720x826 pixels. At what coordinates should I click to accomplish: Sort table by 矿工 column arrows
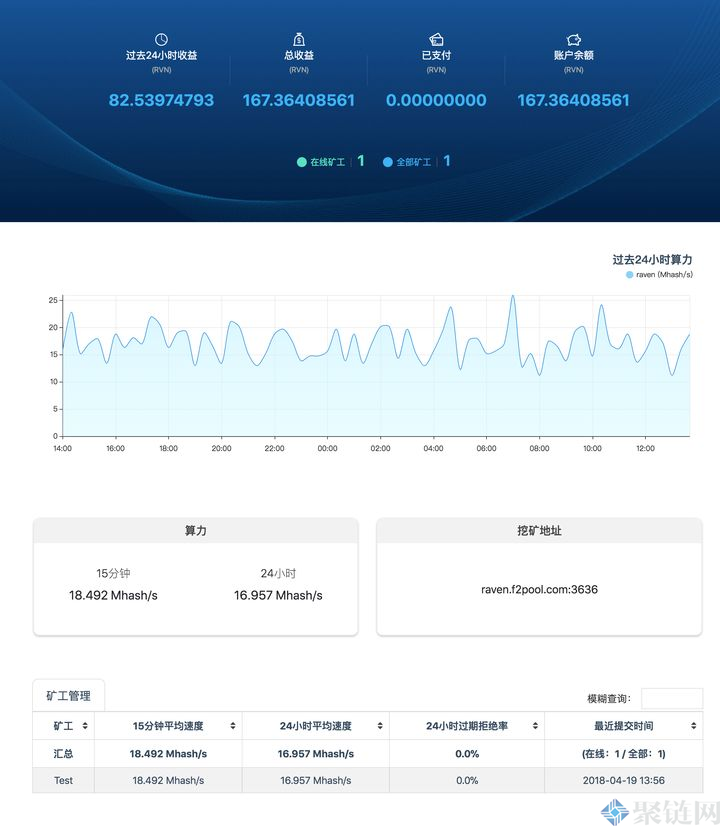coord(85,726)
